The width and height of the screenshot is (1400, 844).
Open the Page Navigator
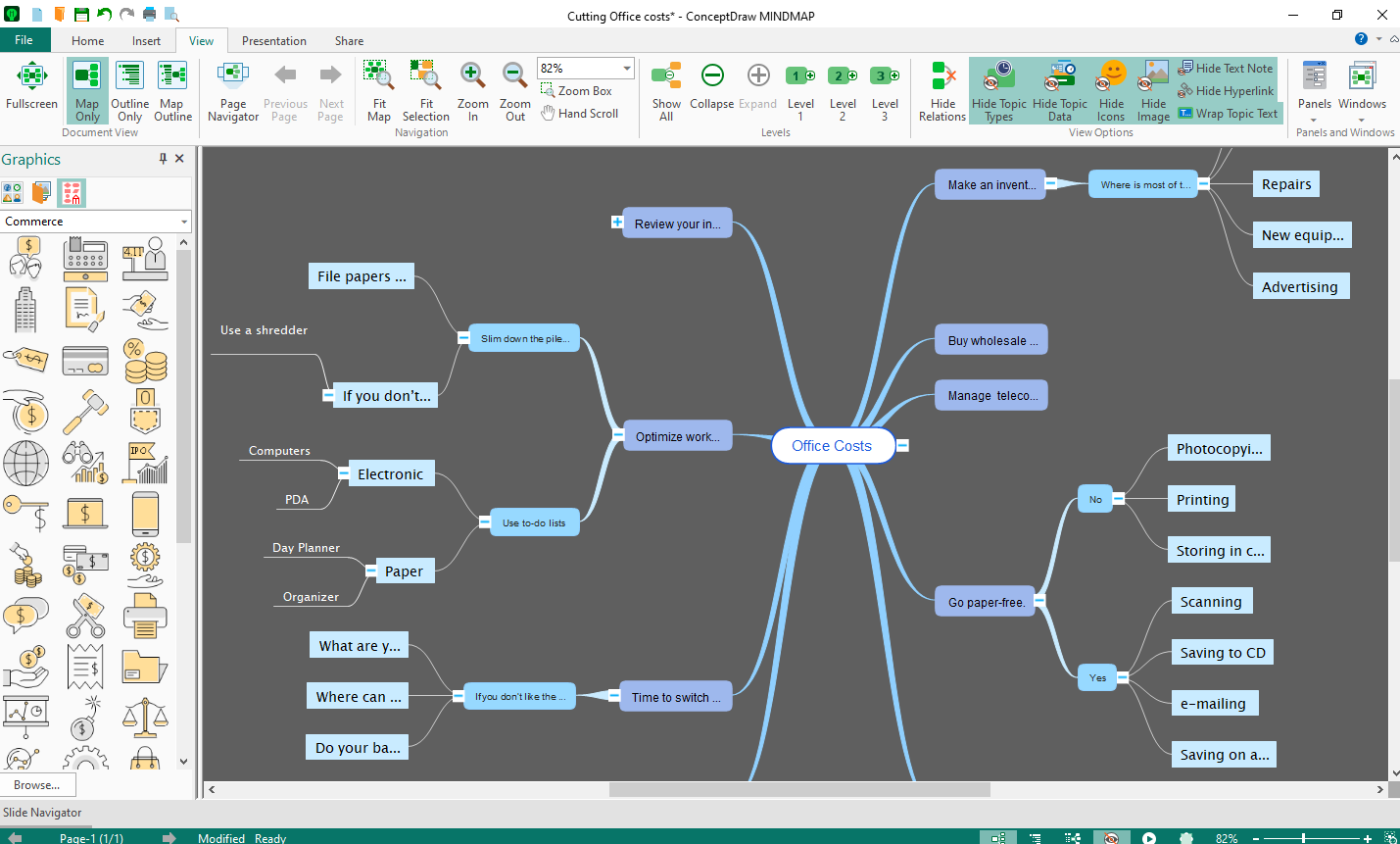233,90
